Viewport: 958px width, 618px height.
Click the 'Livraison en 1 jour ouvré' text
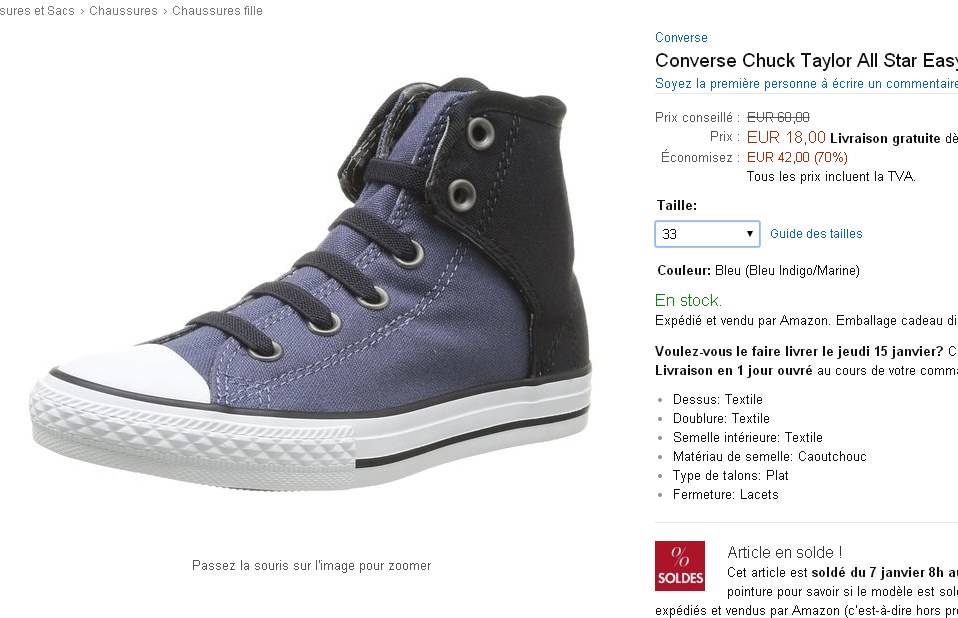coord(734,370)
